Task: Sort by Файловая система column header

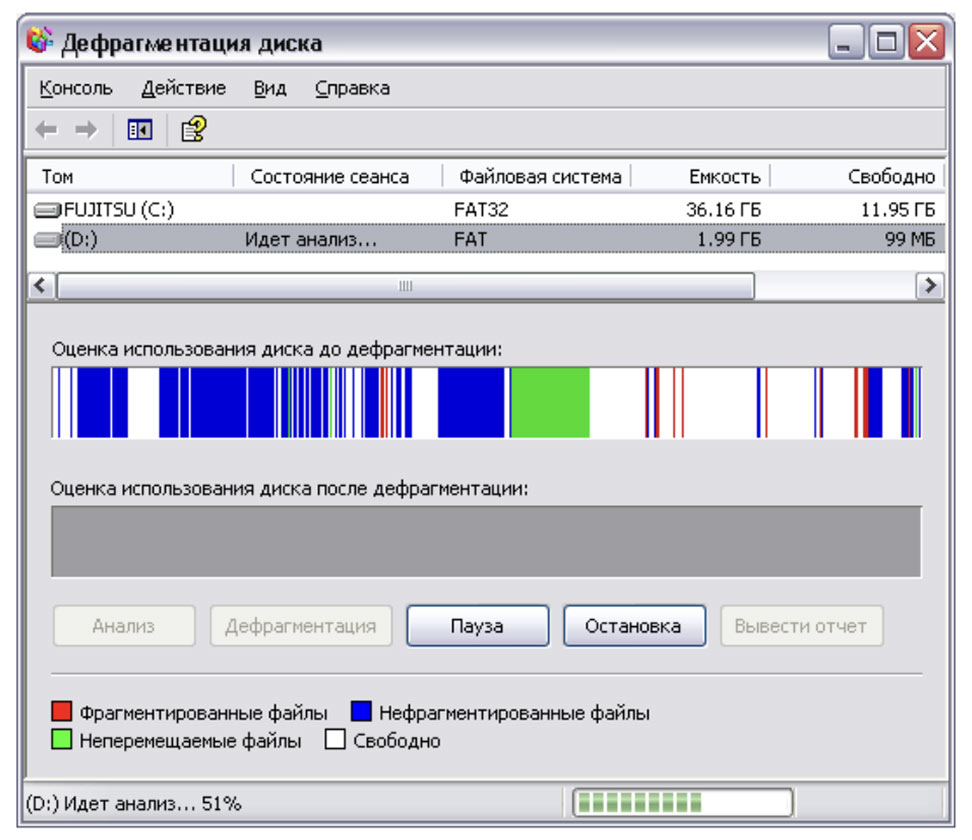Action: point(537,177)
